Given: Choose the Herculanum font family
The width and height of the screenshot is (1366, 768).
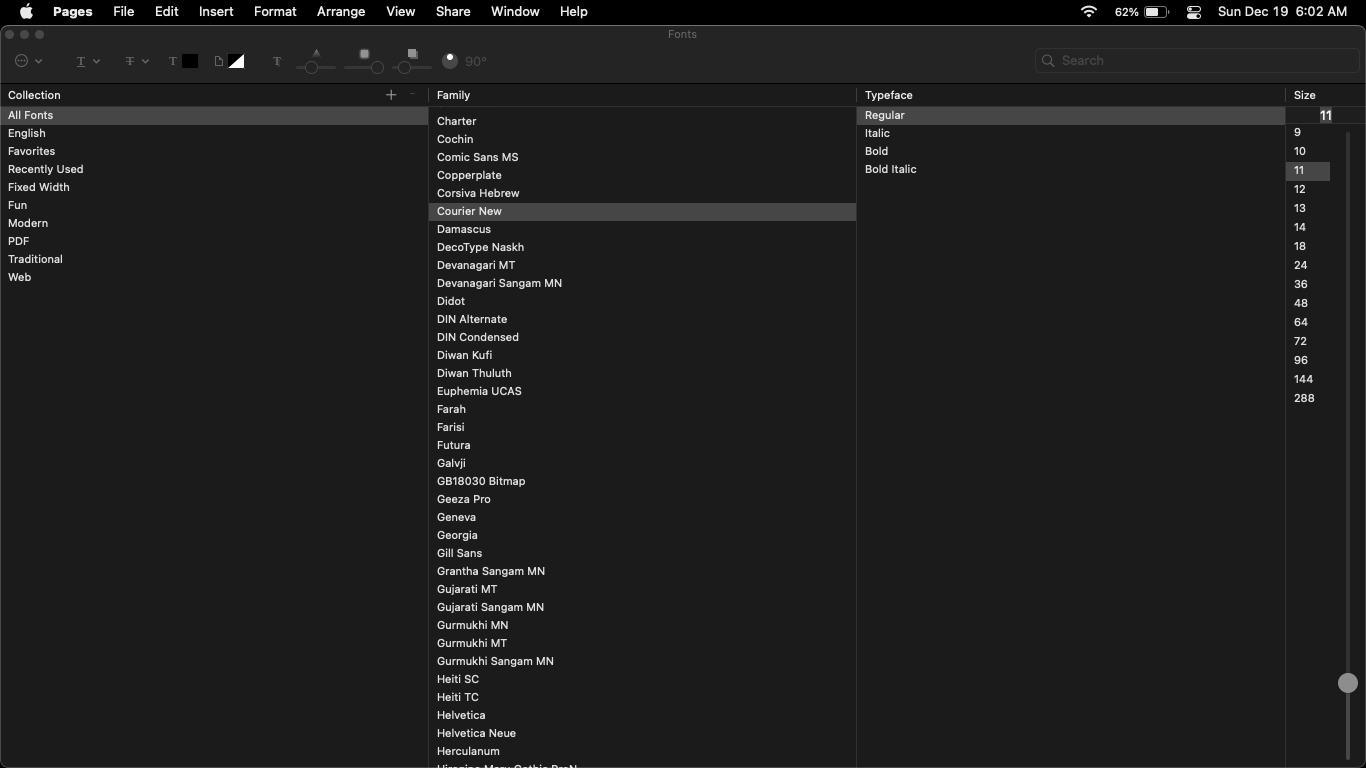Looking at the screenshot, I should pyautogui.click(x=642, y=751).
